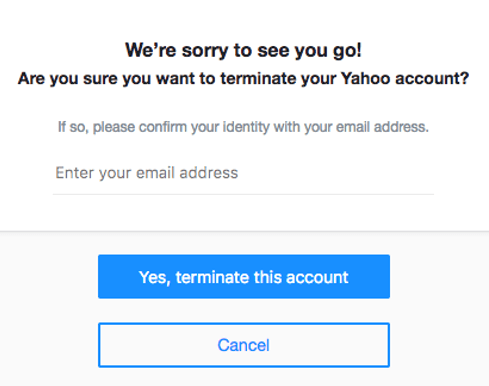The height and width of the screenshot is (386, 489).
Task: Confirm with 'Yes, terminate this account' button
Action: (x=244, y=277)
